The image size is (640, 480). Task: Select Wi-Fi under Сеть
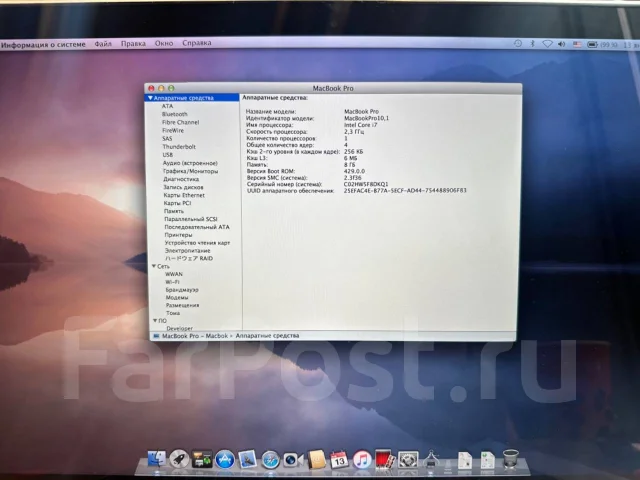click(x=172, y=282)
